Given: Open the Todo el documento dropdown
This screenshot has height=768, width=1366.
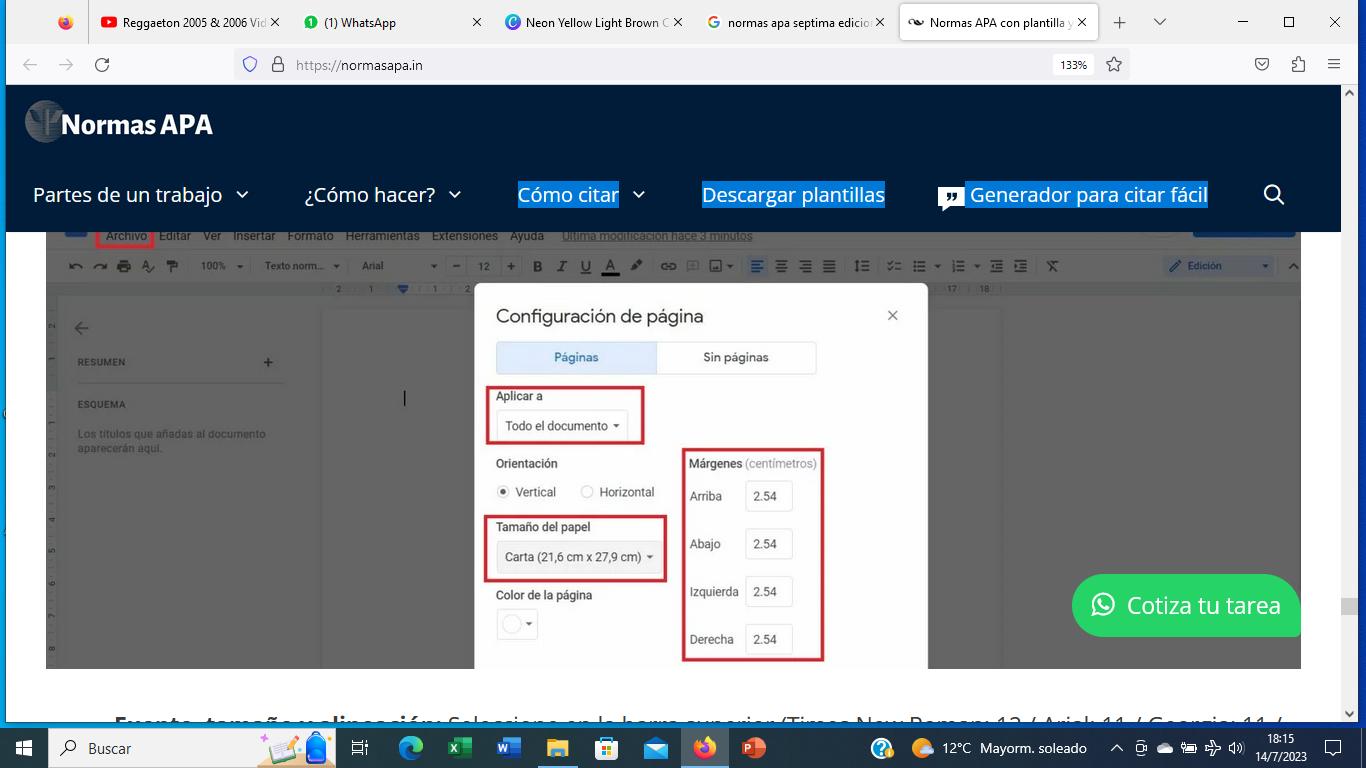Looking at the screenshot, I should [x=562, y=426].
